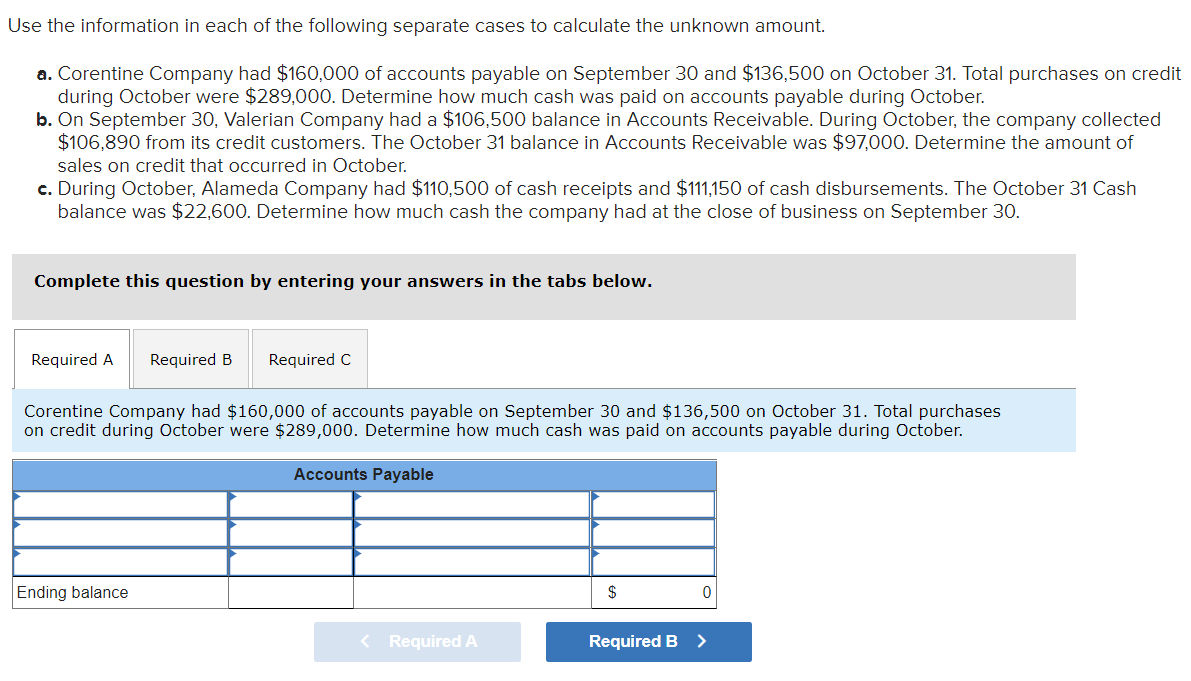Open the first-row debit description dropdown

point(120,504)
